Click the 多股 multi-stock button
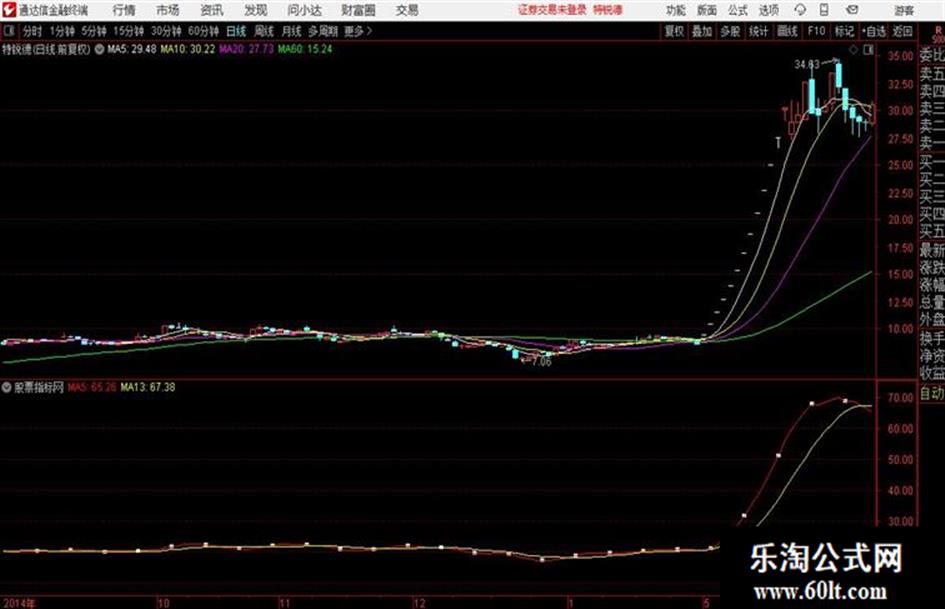945x609 pixels. [x=730, y=31]
